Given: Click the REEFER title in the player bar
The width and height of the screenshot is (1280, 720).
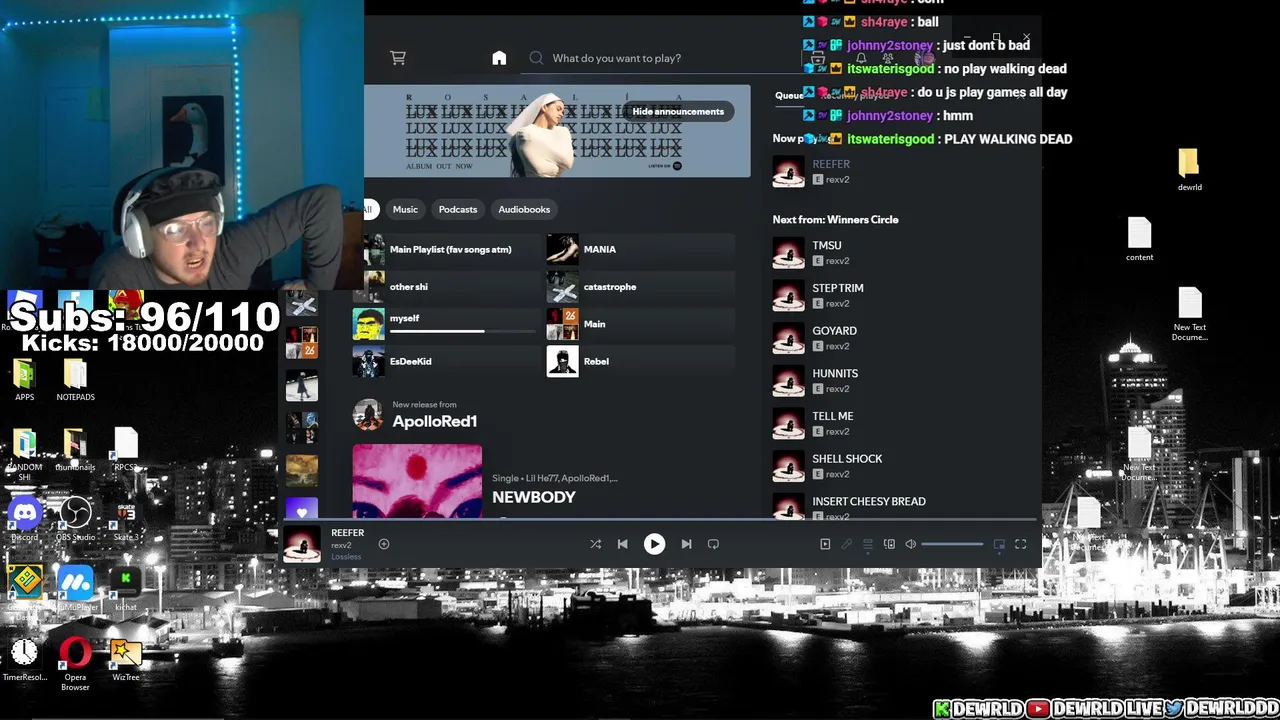Looking at the screenshot, I should [x=348, y=533].
